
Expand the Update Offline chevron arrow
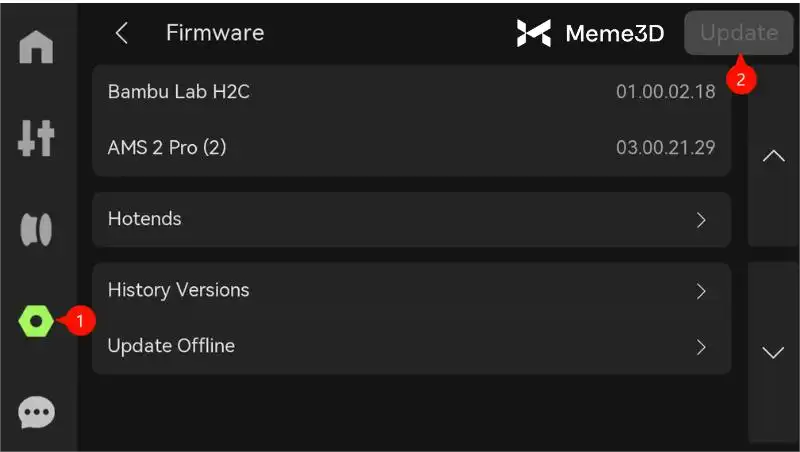click(x=701, y=347)
